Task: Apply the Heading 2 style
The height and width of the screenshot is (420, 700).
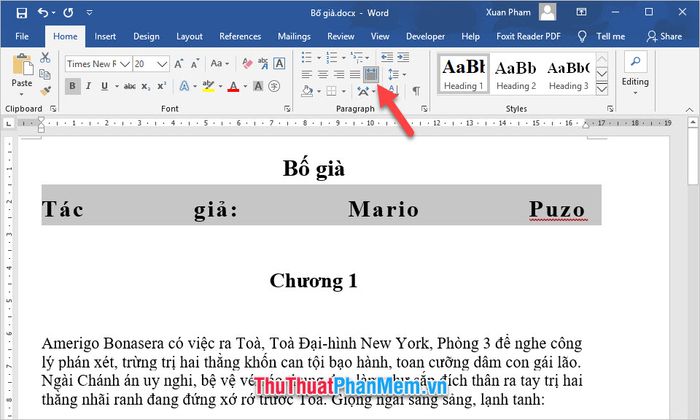Action: tap(516, 74)
